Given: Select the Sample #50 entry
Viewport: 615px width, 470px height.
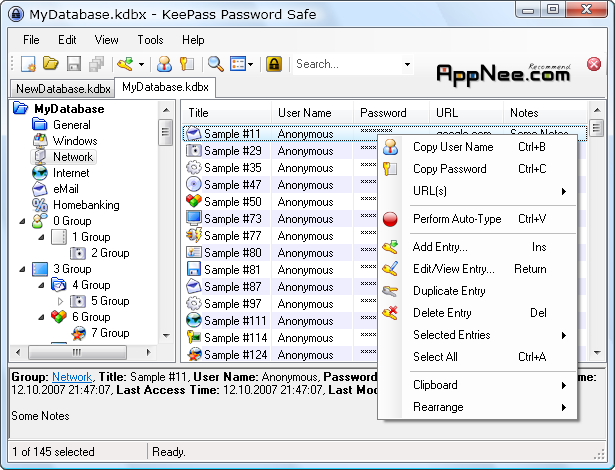Looking at the screenshot, I should (x=233, y=202).
